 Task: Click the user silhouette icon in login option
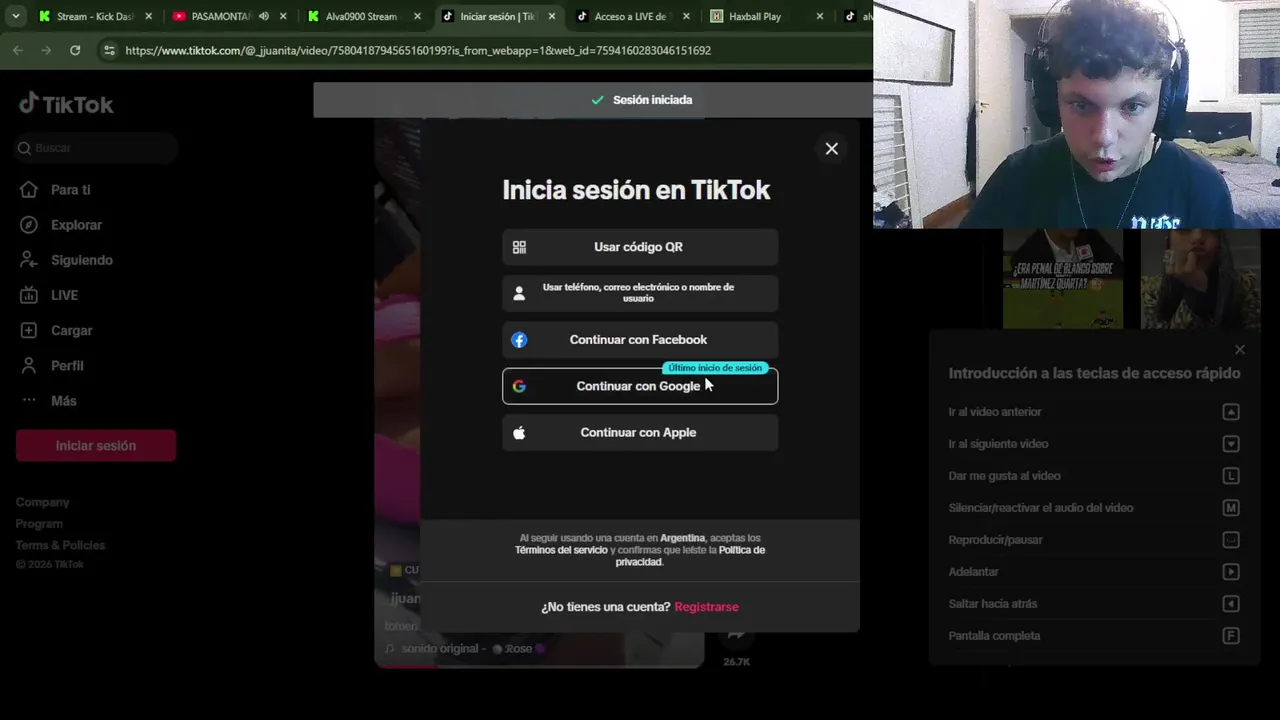tap(519, 293)
